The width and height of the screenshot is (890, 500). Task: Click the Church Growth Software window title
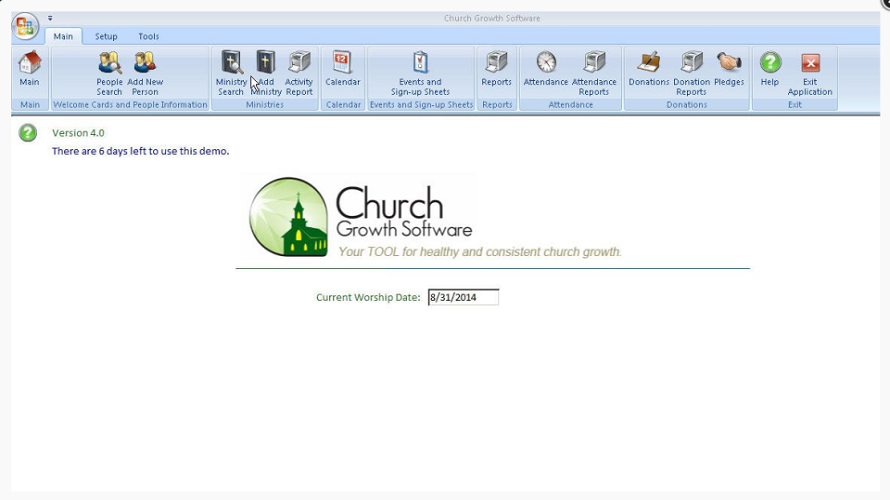[x=492, y=18]
